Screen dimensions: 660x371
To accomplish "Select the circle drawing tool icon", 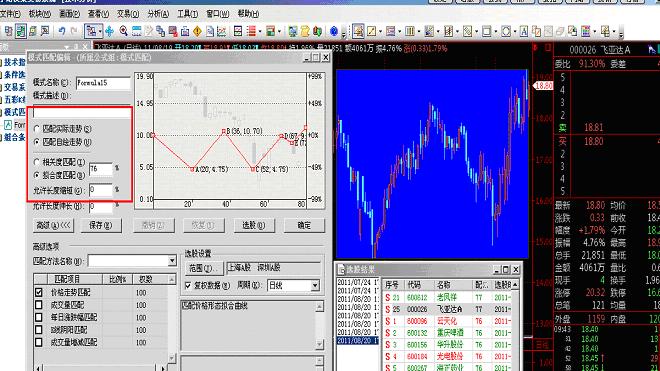I will click(x=506, y=31).
